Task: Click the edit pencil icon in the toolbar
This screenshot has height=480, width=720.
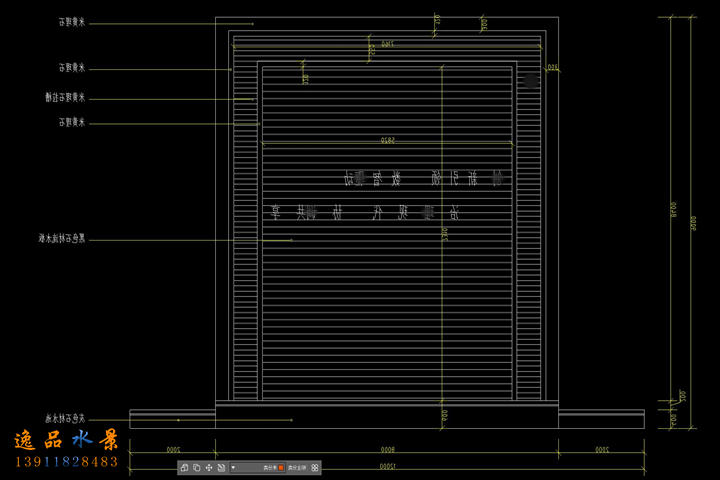Action: point(220,467)
